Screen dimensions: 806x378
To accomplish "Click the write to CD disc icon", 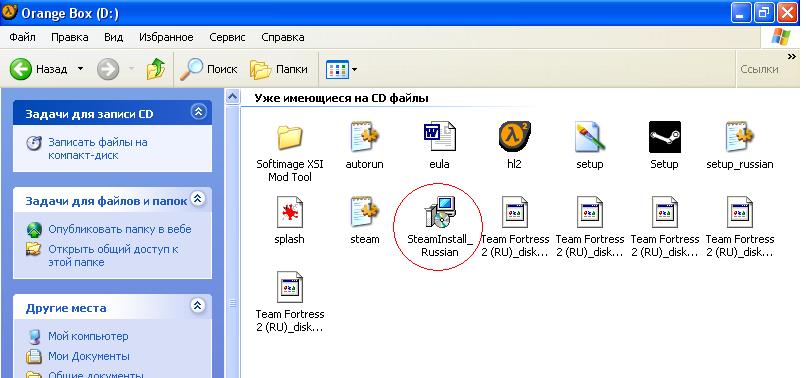I will pyautogui.click(x=34, y=142).
